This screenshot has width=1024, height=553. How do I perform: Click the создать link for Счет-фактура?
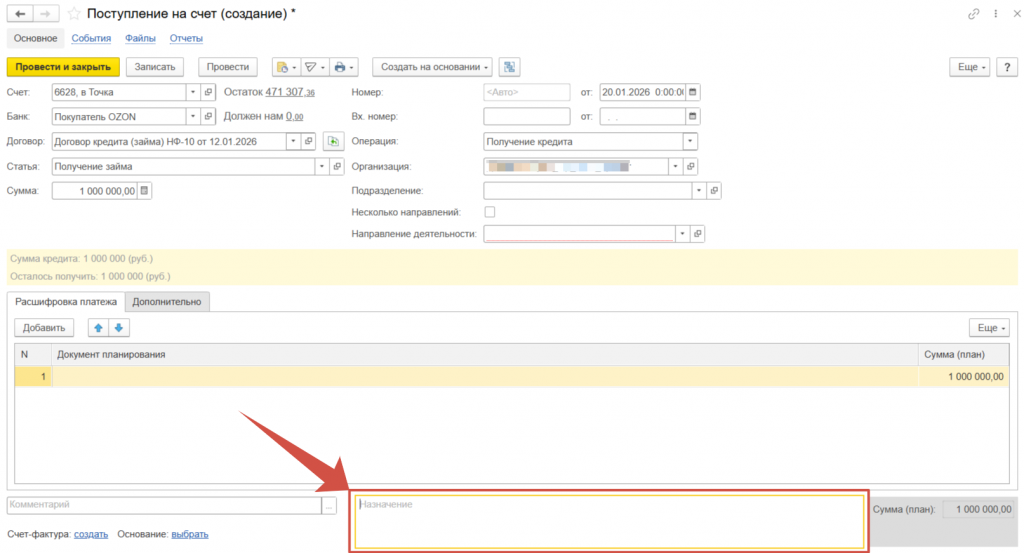[x=91, y=534]
